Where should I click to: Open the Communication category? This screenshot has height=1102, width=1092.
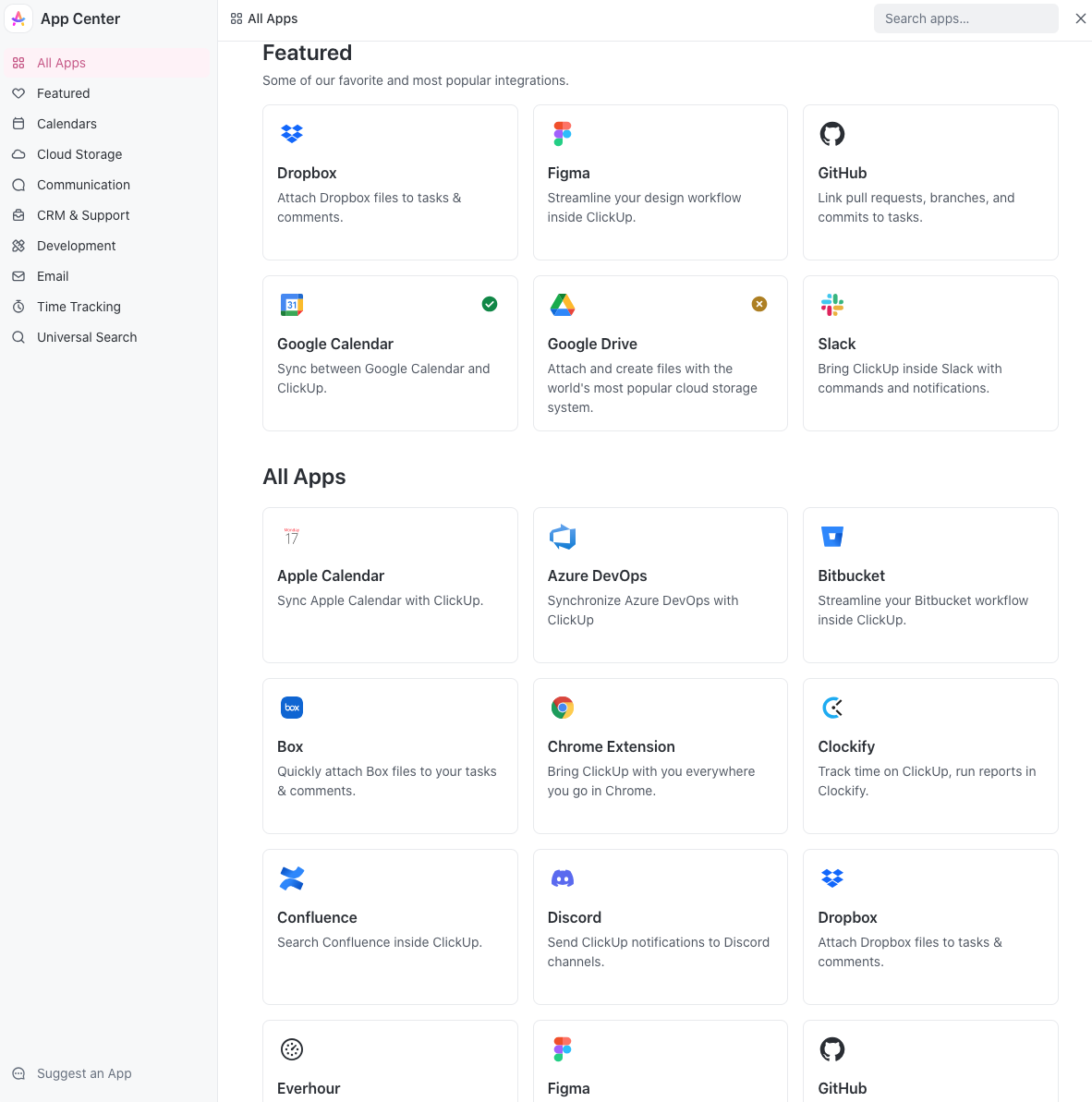tap(107, 184)
